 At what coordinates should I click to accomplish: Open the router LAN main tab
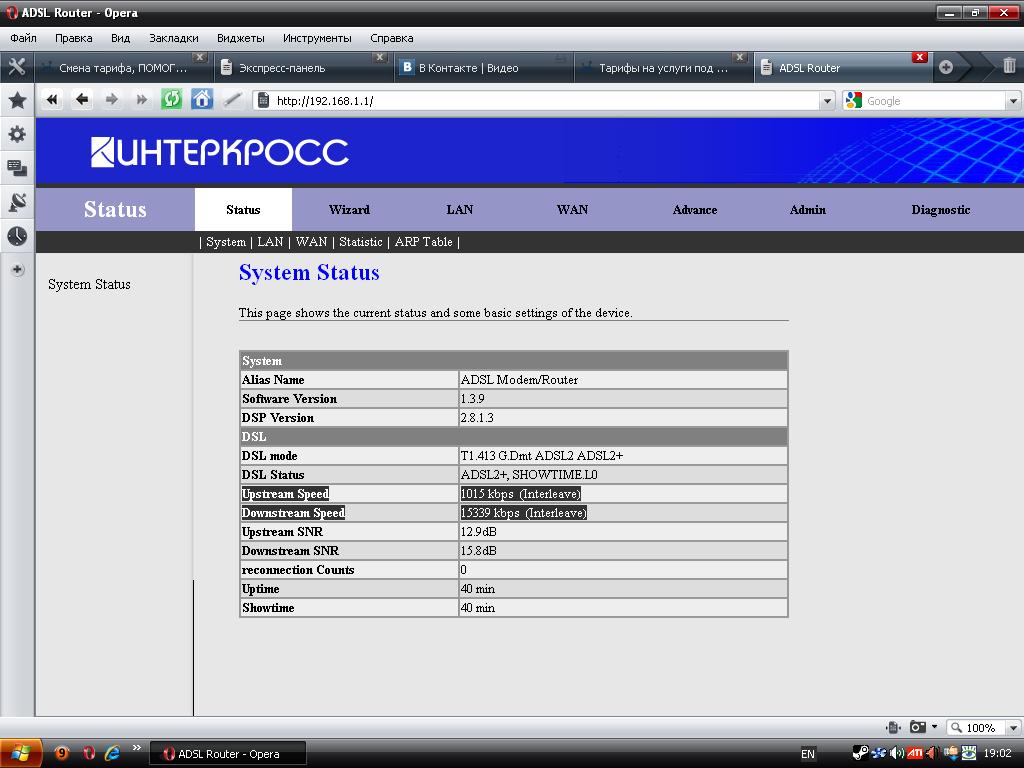click(460, 210)
